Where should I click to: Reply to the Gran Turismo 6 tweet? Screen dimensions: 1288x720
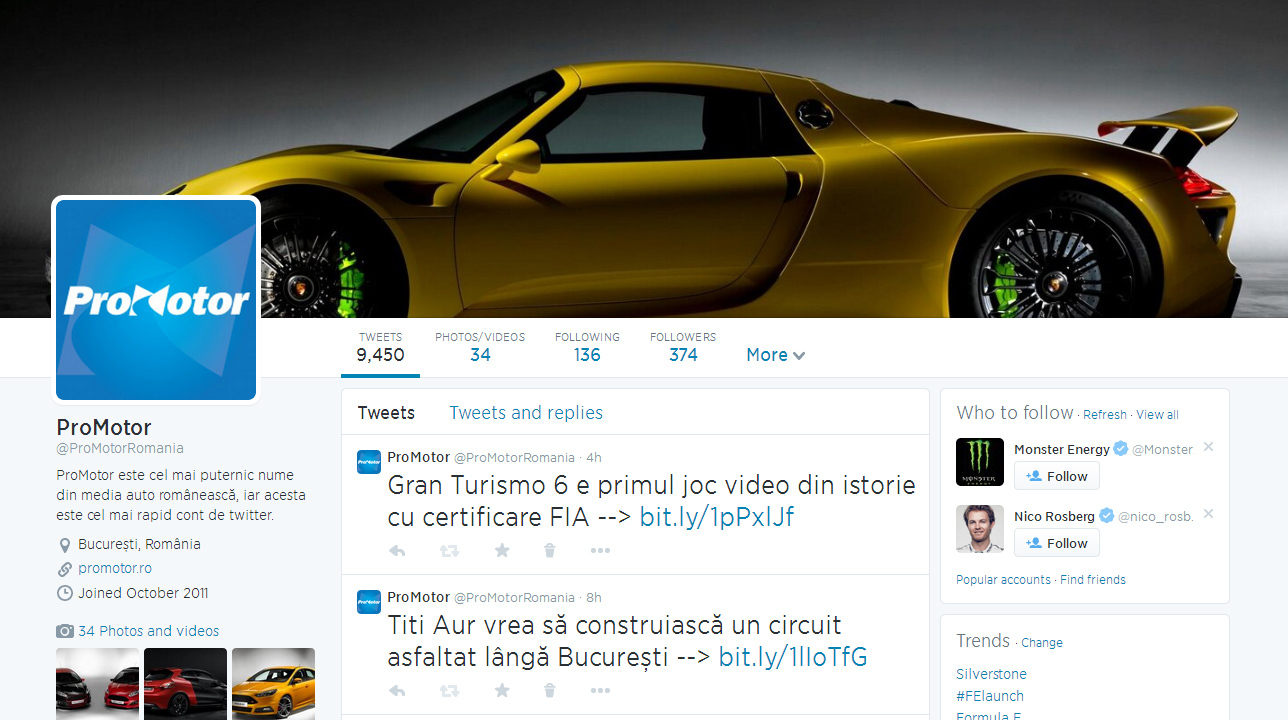point(397,551)
